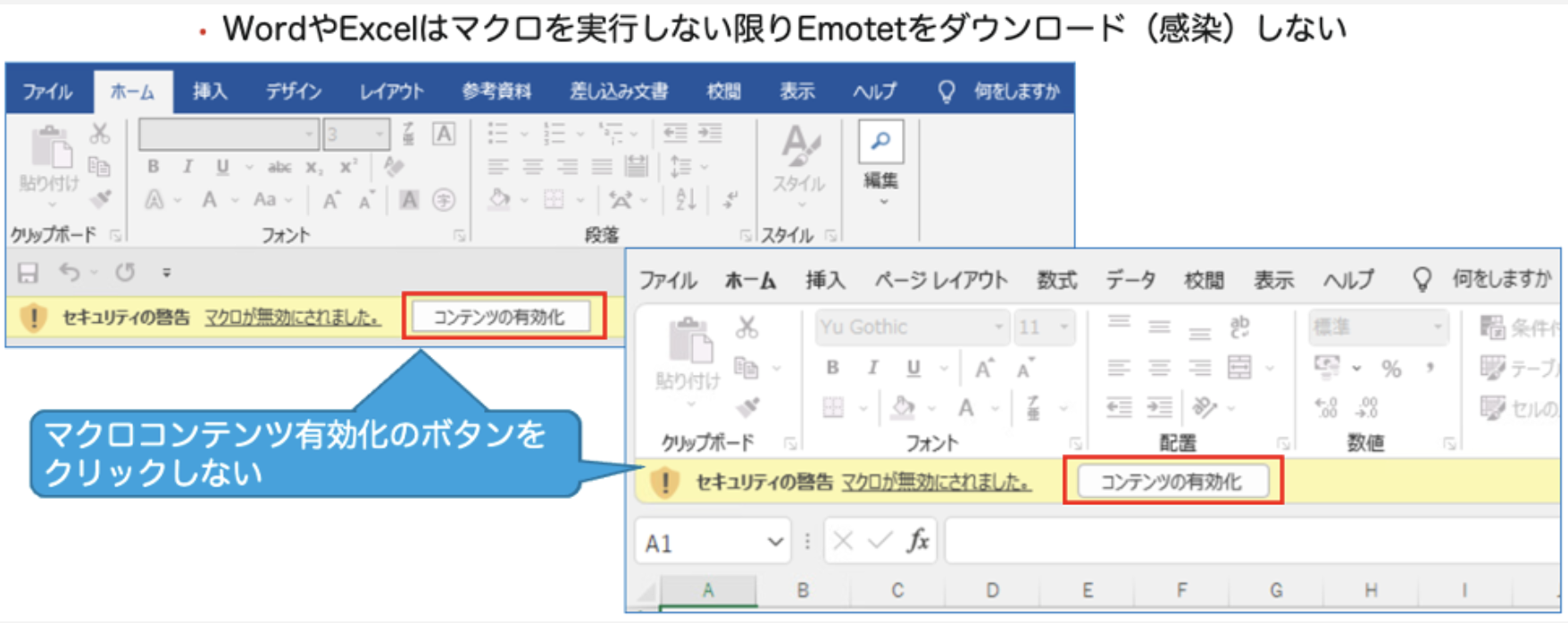This screenshot has width=1568, height=623.
Task: Switch to the レイアウト tab in Word
Action: 391,91
